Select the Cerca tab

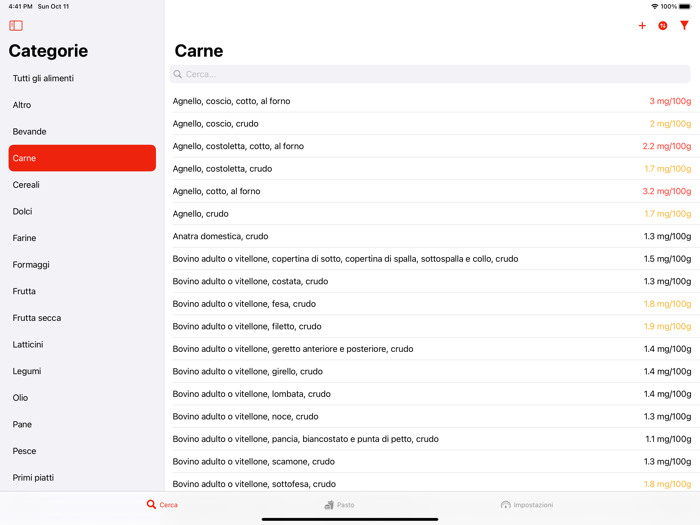tap(162, 504)
